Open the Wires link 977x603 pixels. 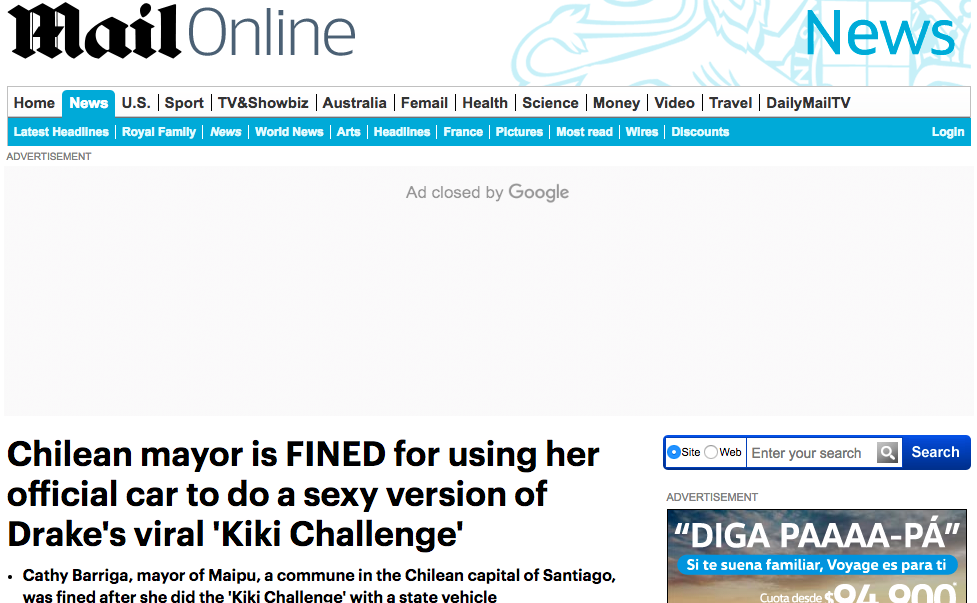coord(642,132)
